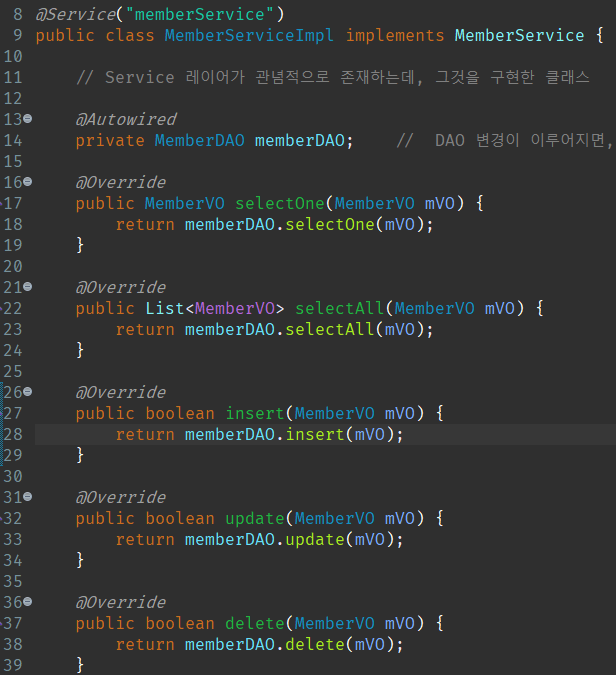The image size is (616, 675).
Task: Click the override marker beside line 32
Action: pos(1,517)
